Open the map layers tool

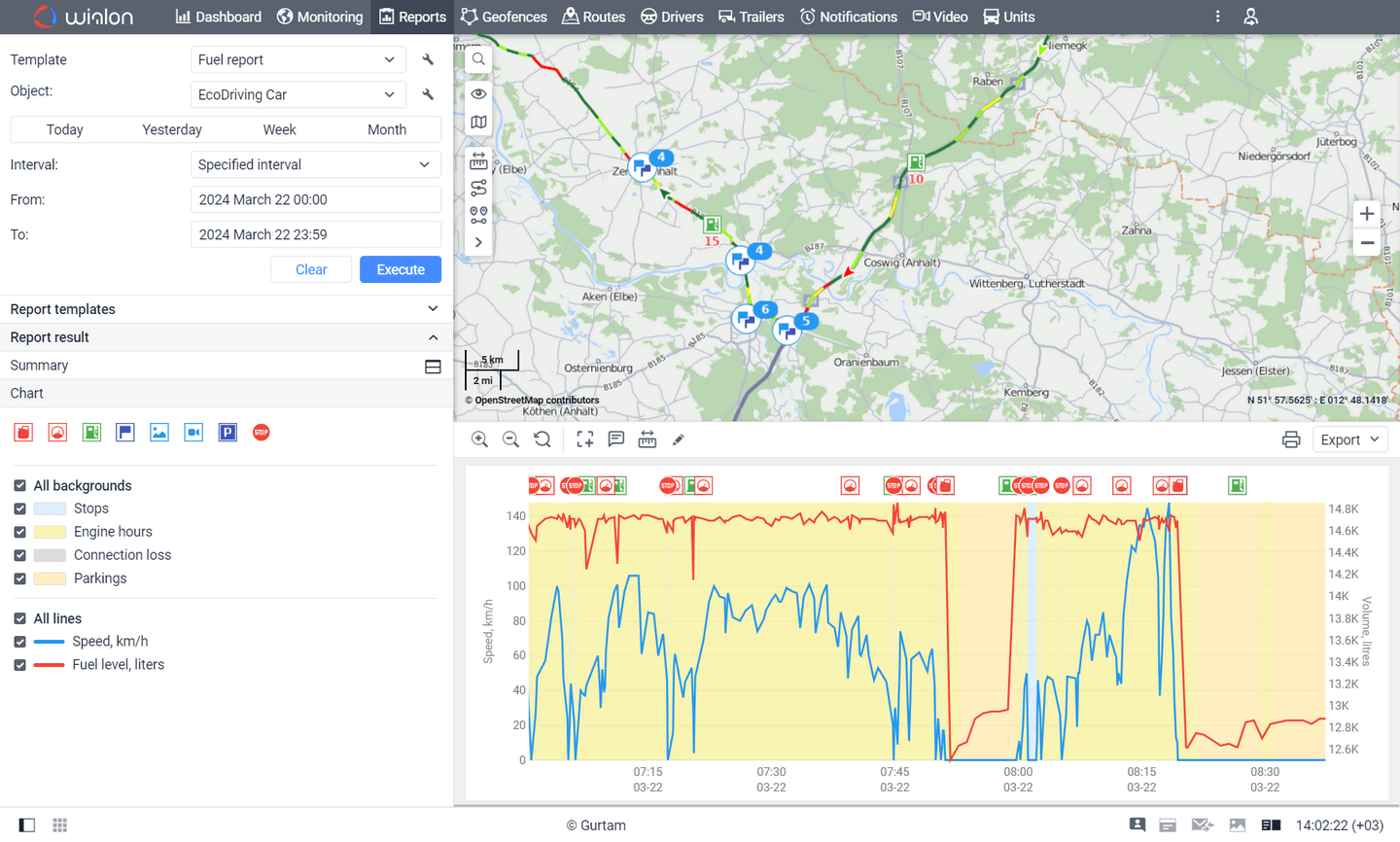tap(477, 122)
